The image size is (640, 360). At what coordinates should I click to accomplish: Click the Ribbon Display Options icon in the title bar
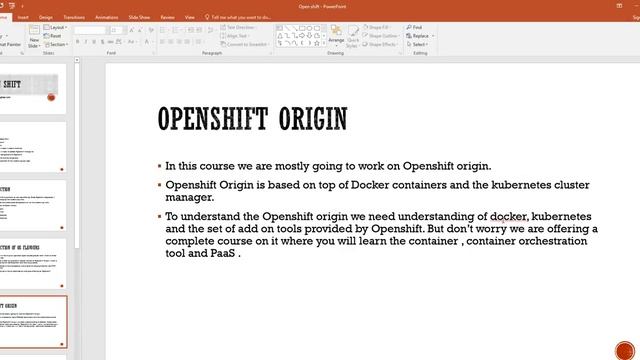tap(619, 6)
